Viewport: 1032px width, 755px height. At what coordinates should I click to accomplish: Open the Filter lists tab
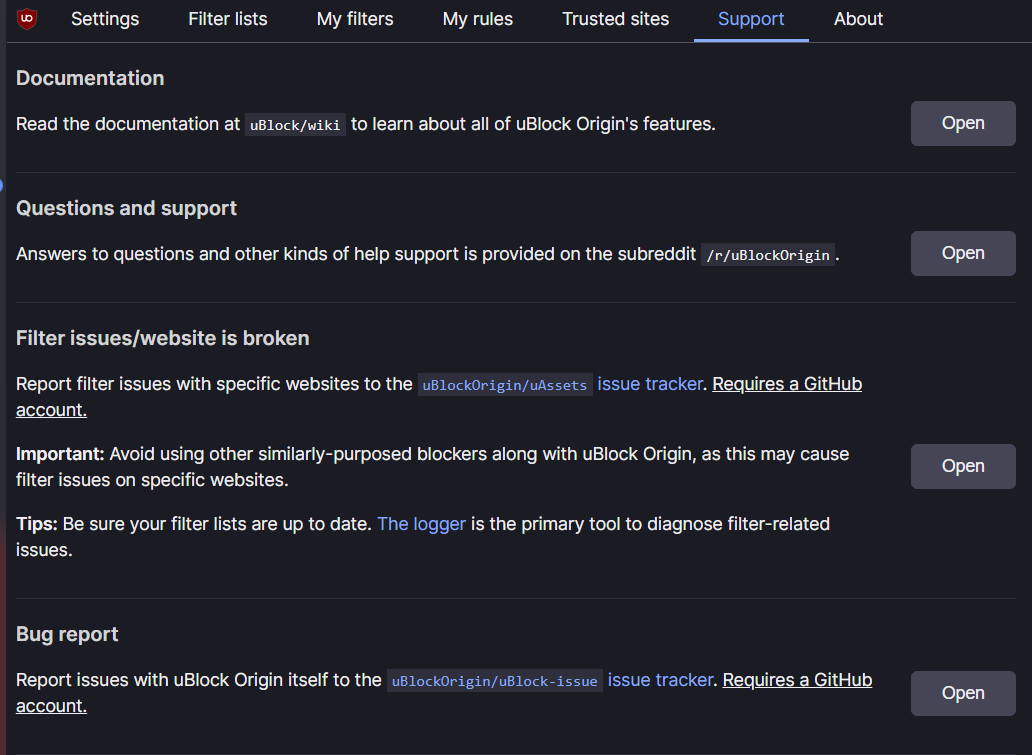[227, 19]
